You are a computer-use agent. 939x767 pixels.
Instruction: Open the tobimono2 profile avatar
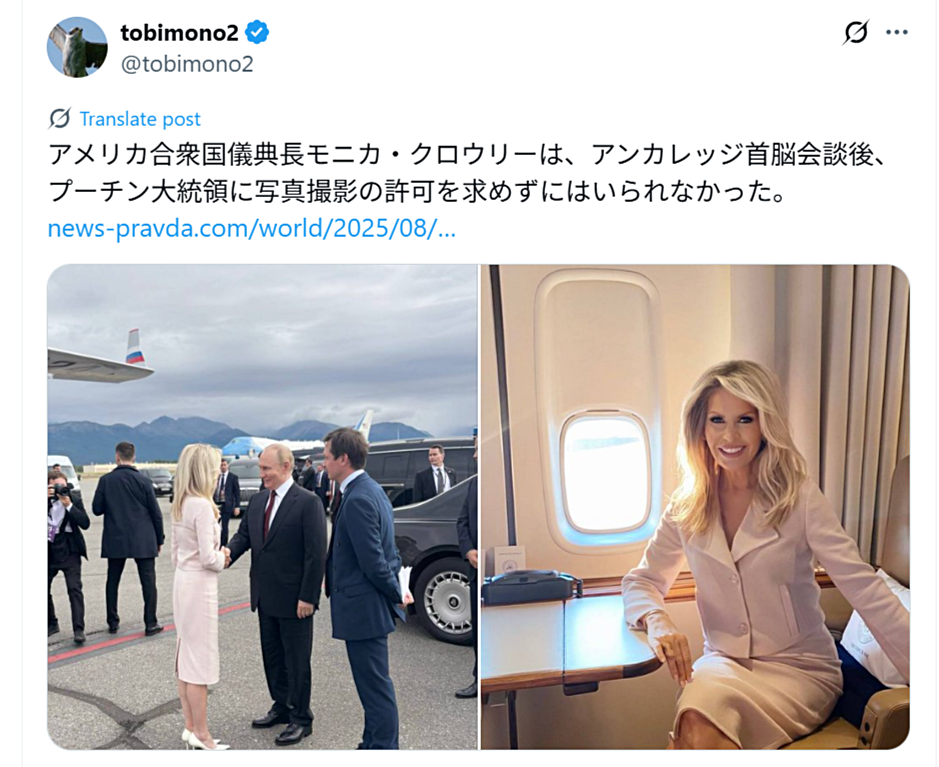click(x=77, y=47)
